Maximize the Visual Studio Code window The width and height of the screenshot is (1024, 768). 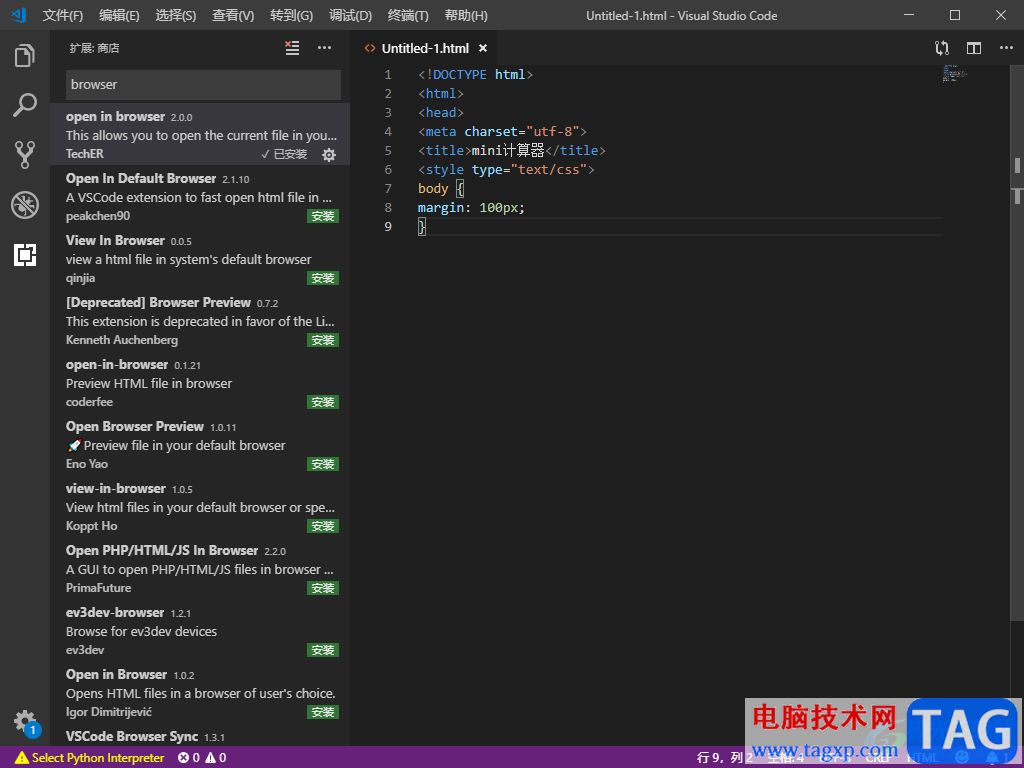pyautogui.click(x=955, y=15)
